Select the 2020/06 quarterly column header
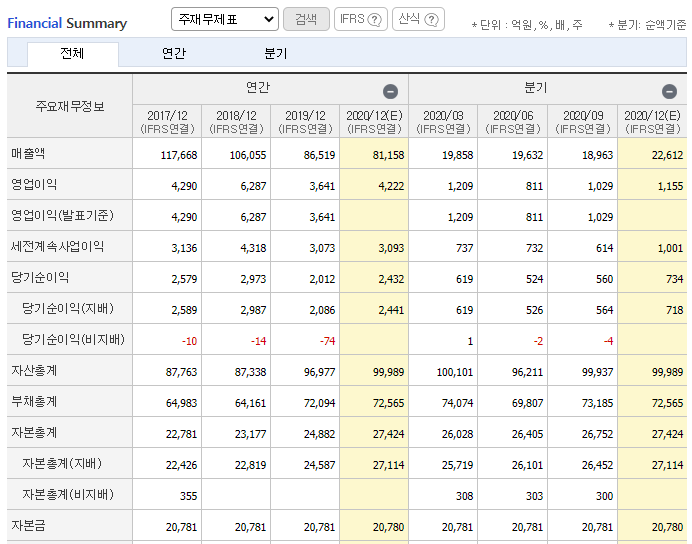Image resolution: width=692 pixels, height=544 pixels. tap(513, 121)
